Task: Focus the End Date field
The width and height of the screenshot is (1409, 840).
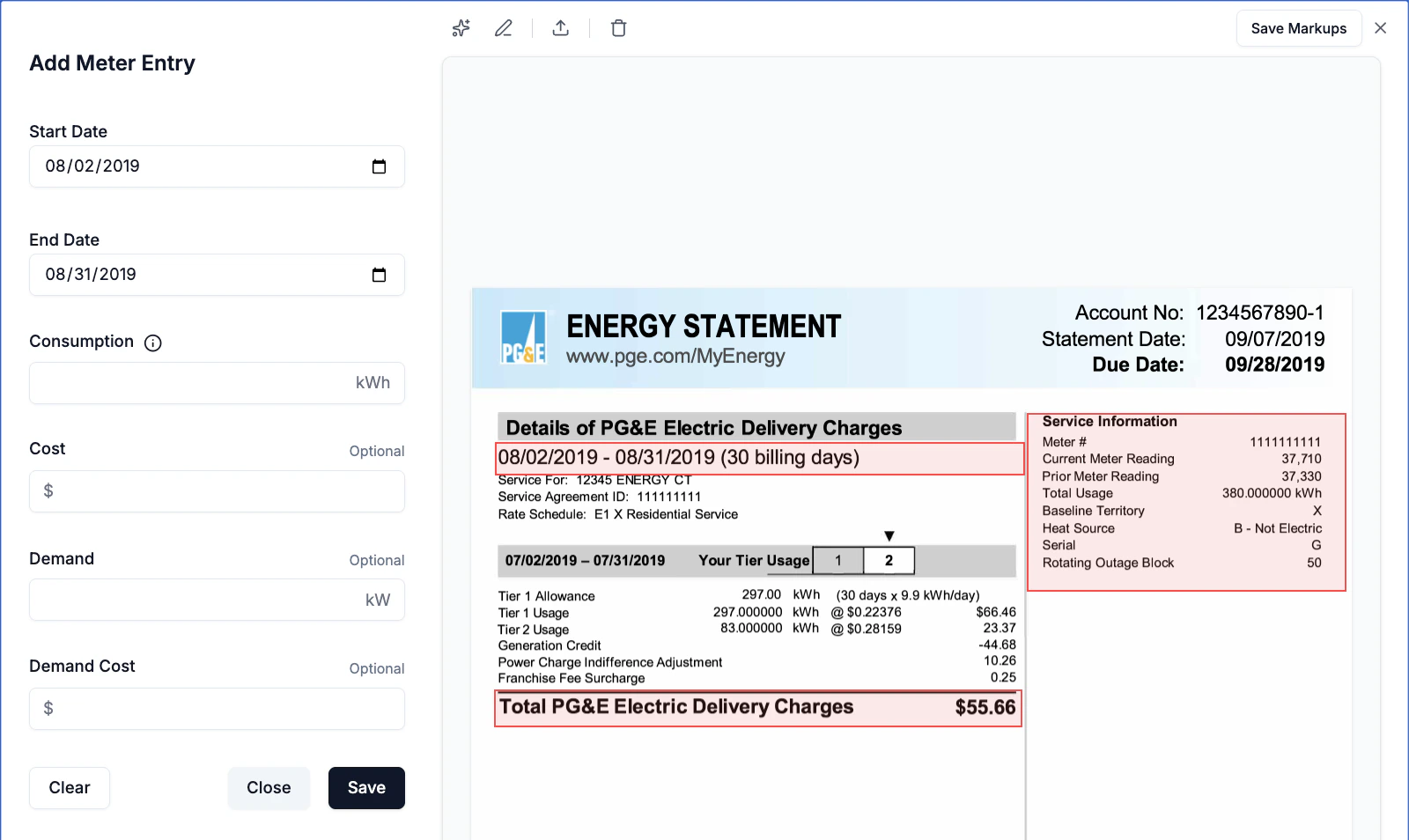Action: [x=217, y=275]
